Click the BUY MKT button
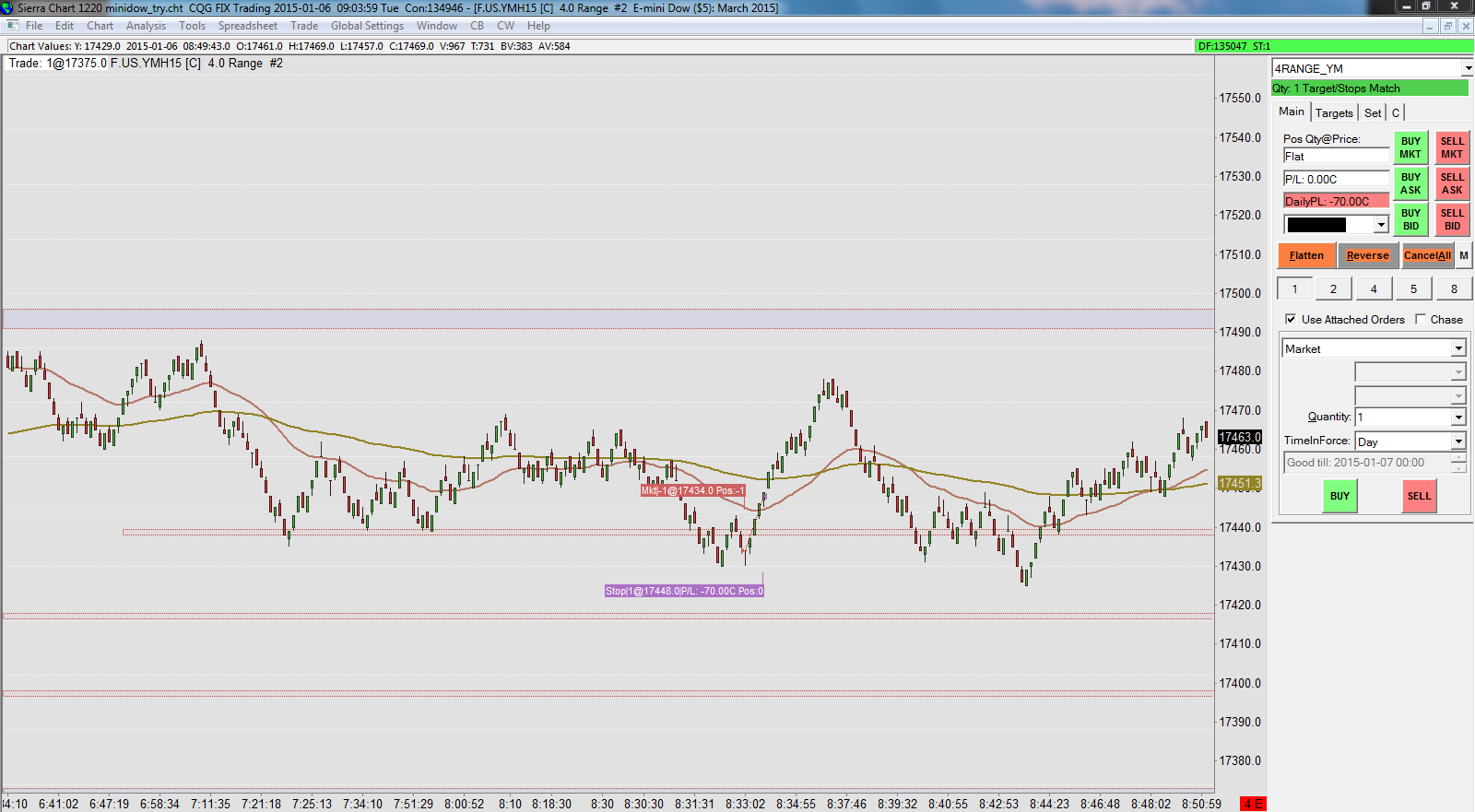This screenshot has height=812, width=1475. [1410, 147]
